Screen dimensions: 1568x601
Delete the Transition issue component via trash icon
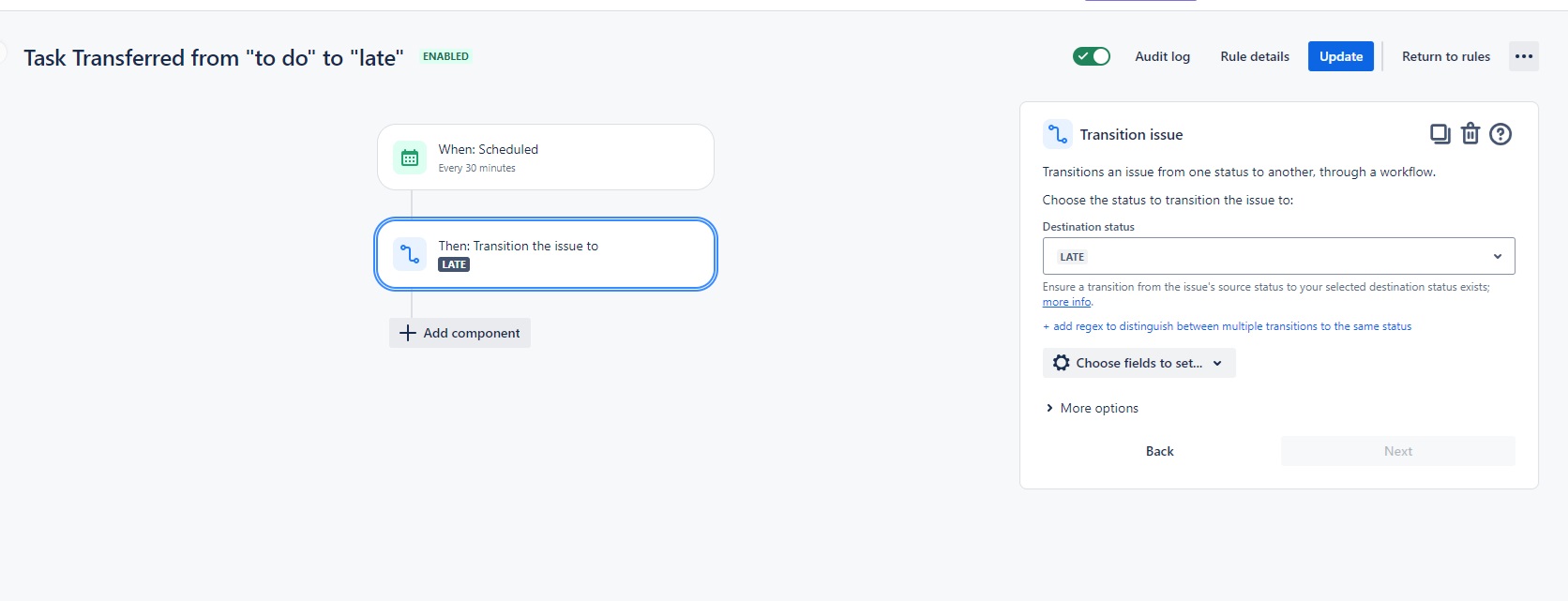tap(1470, 134)
